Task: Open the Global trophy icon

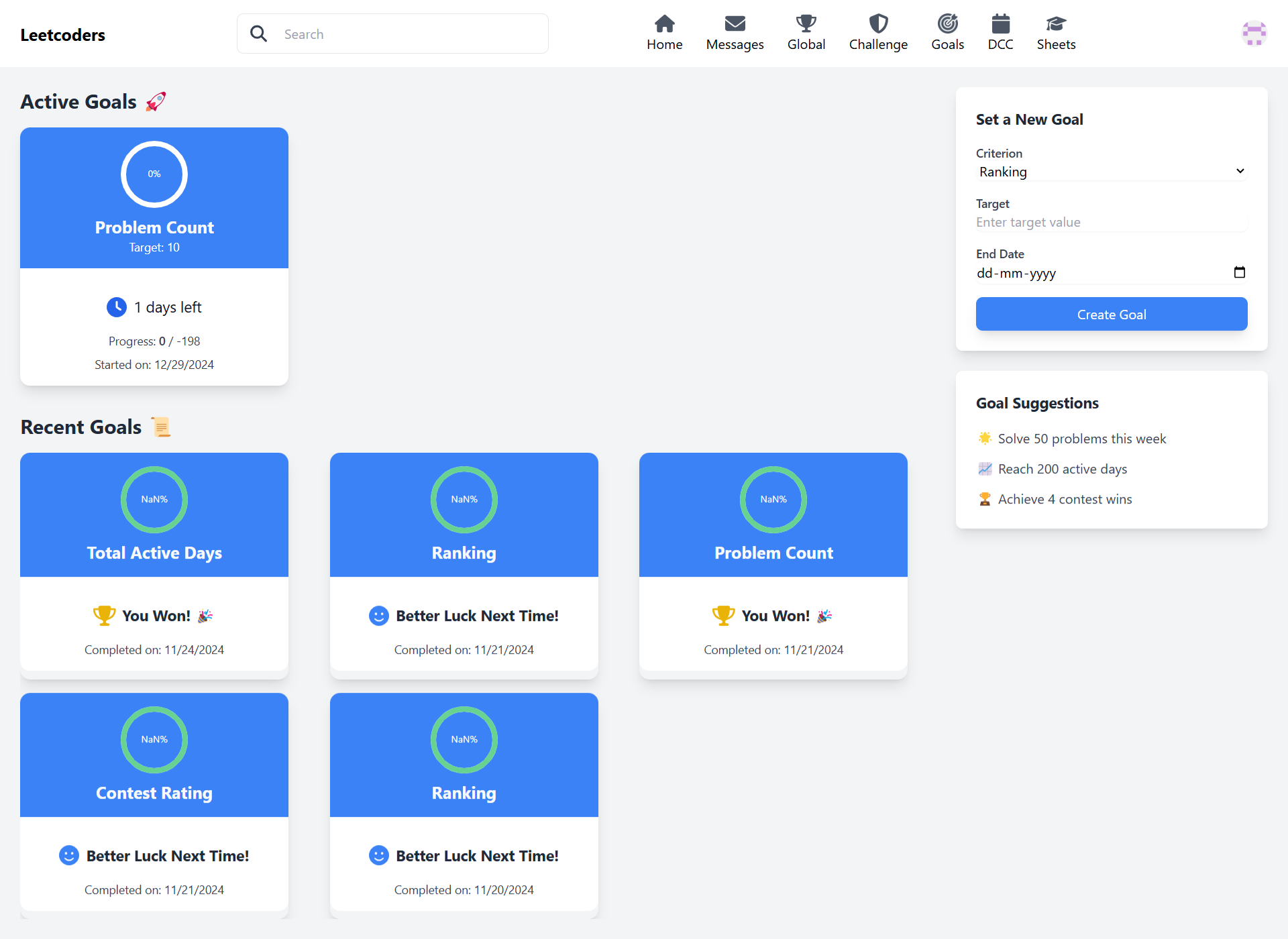Action: click(x=806, y=24)
